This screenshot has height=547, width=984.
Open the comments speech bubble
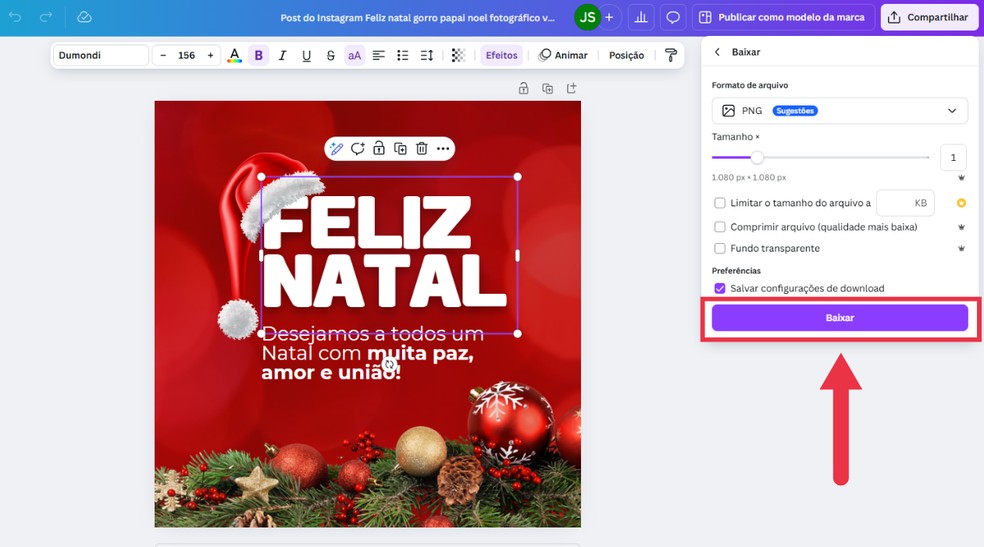(673, 17)
